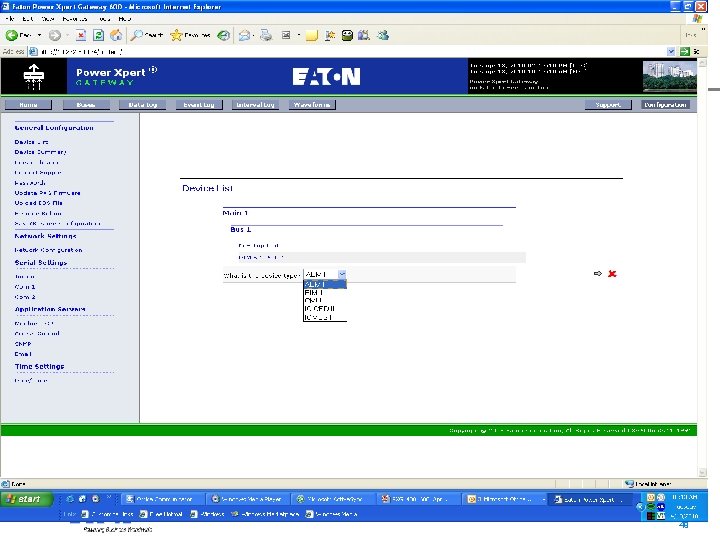The width and height of the screenshot is (720, 540).
Task: Click the EATON logo in the banner
Action: 326,77
